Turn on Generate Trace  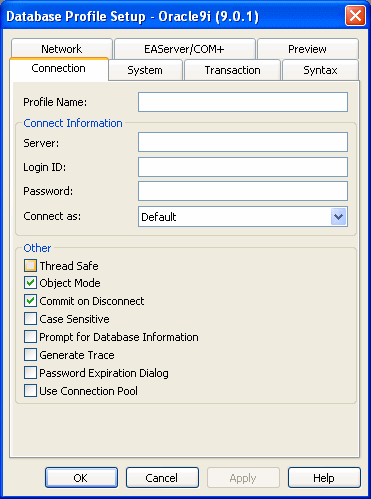30,355
